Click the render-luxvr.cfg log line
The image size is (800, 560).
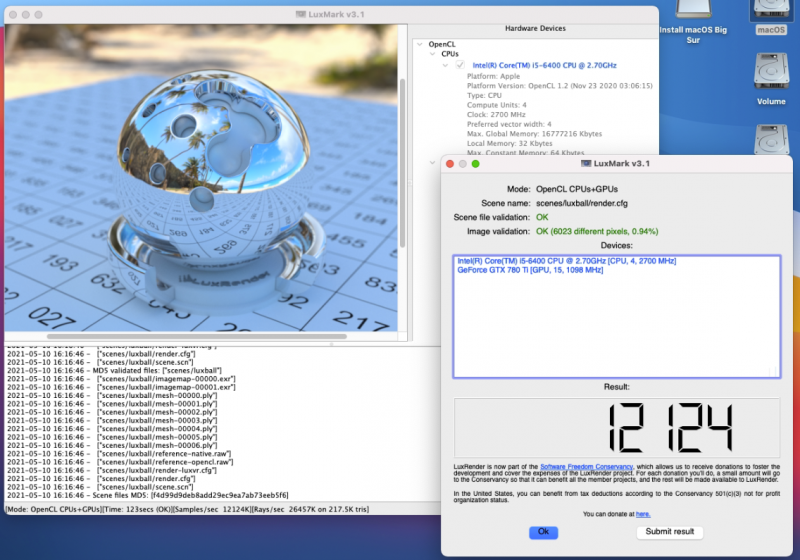(112, 470)
